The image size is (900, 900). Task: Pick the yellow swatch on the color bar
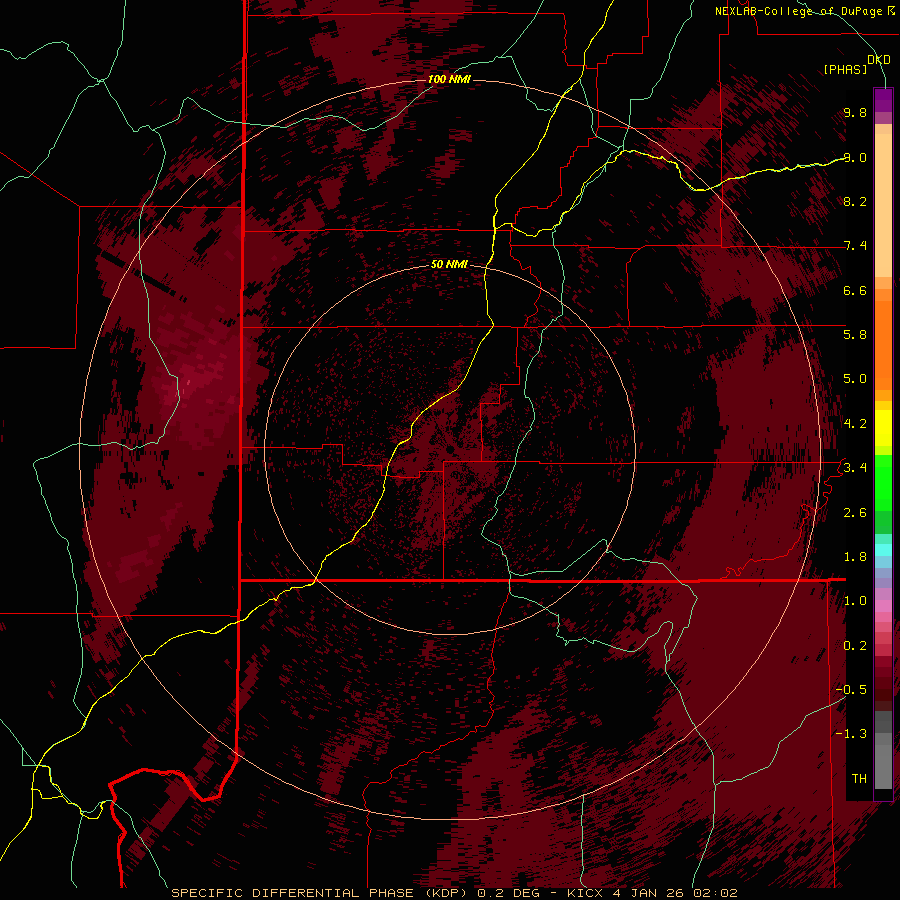883,428
